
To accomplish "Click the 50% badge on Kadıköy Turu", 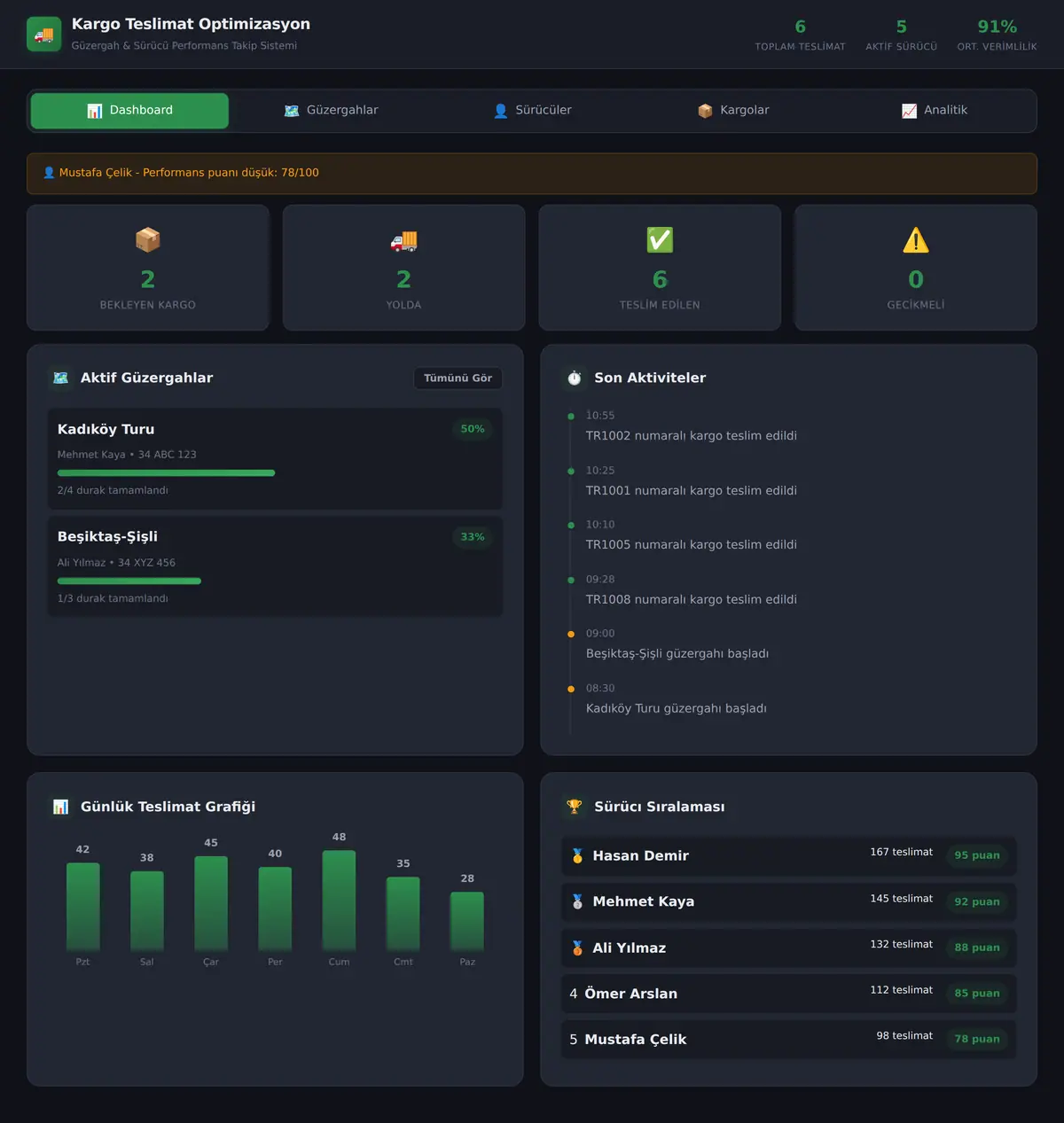I will pyautogui.click(x=473, y=429).
